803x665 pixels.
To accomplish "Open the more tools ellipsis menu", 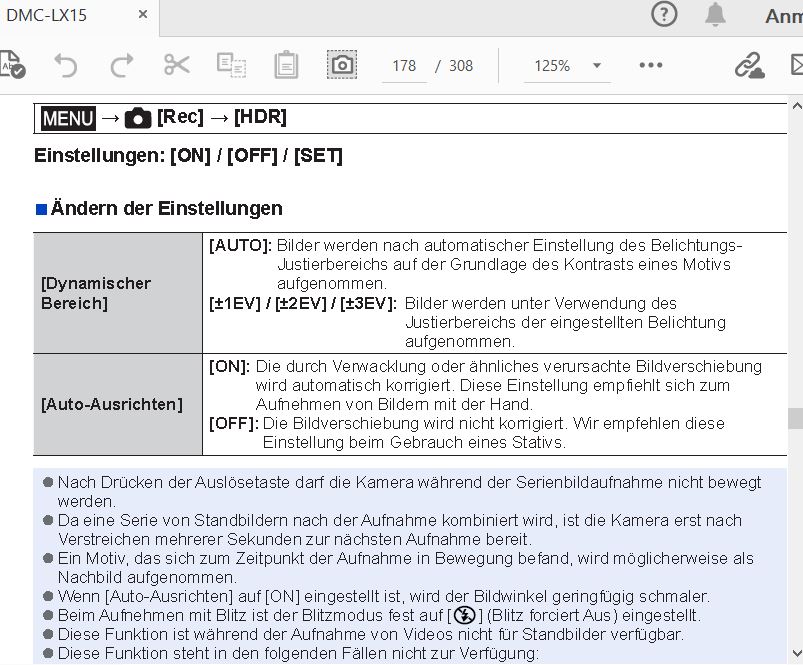I will coord(651,65).
